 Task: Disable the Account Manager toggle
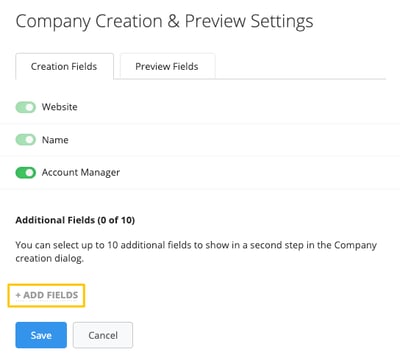[x=25, y=173]
